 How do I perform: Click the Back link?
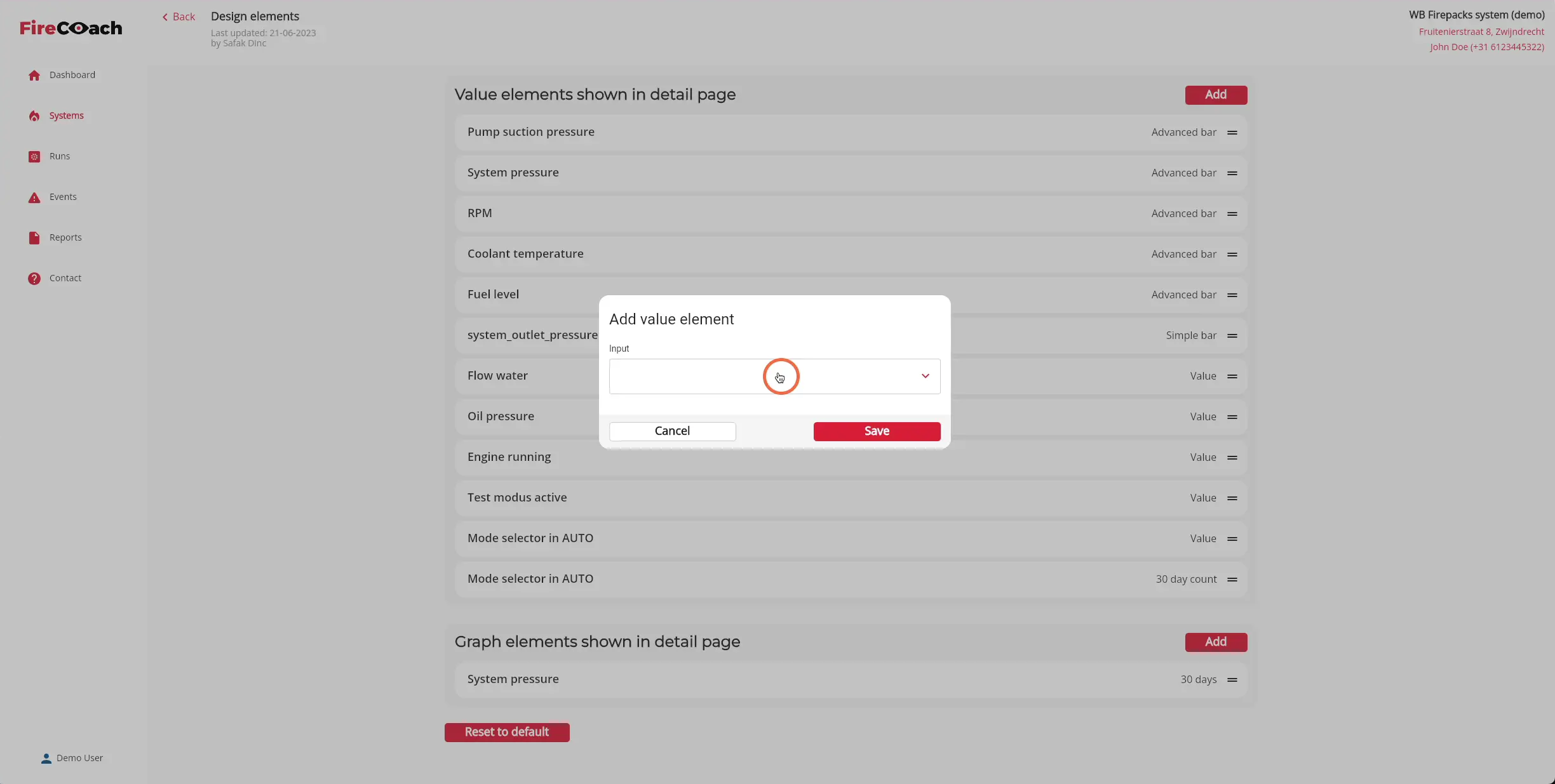pos(178,17)
